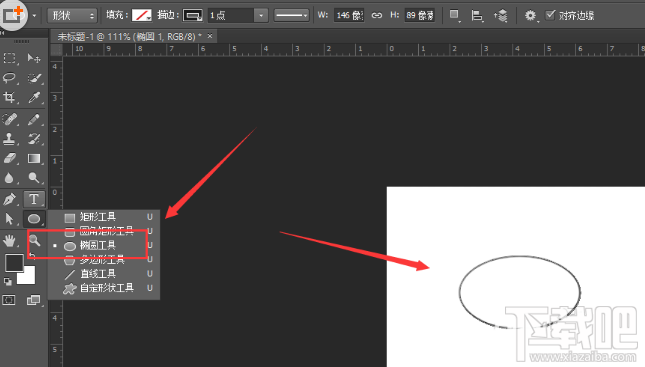Select the Eraser tool
Viewport: 645px width, 367px height.
pyautogui.click(x=9, y=158)
